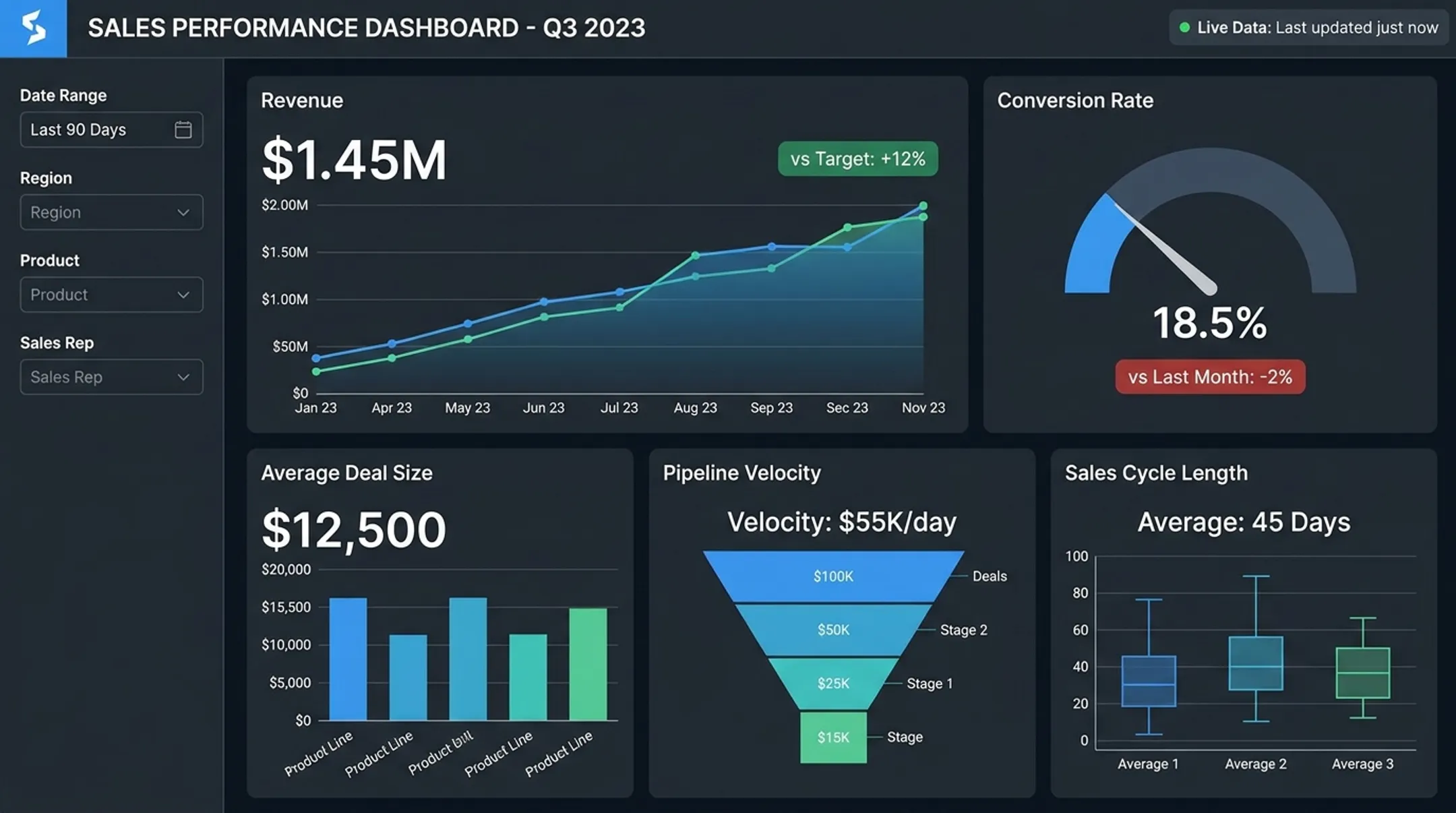
Task: Expand the Product dropdown
Action: point(111,295)
